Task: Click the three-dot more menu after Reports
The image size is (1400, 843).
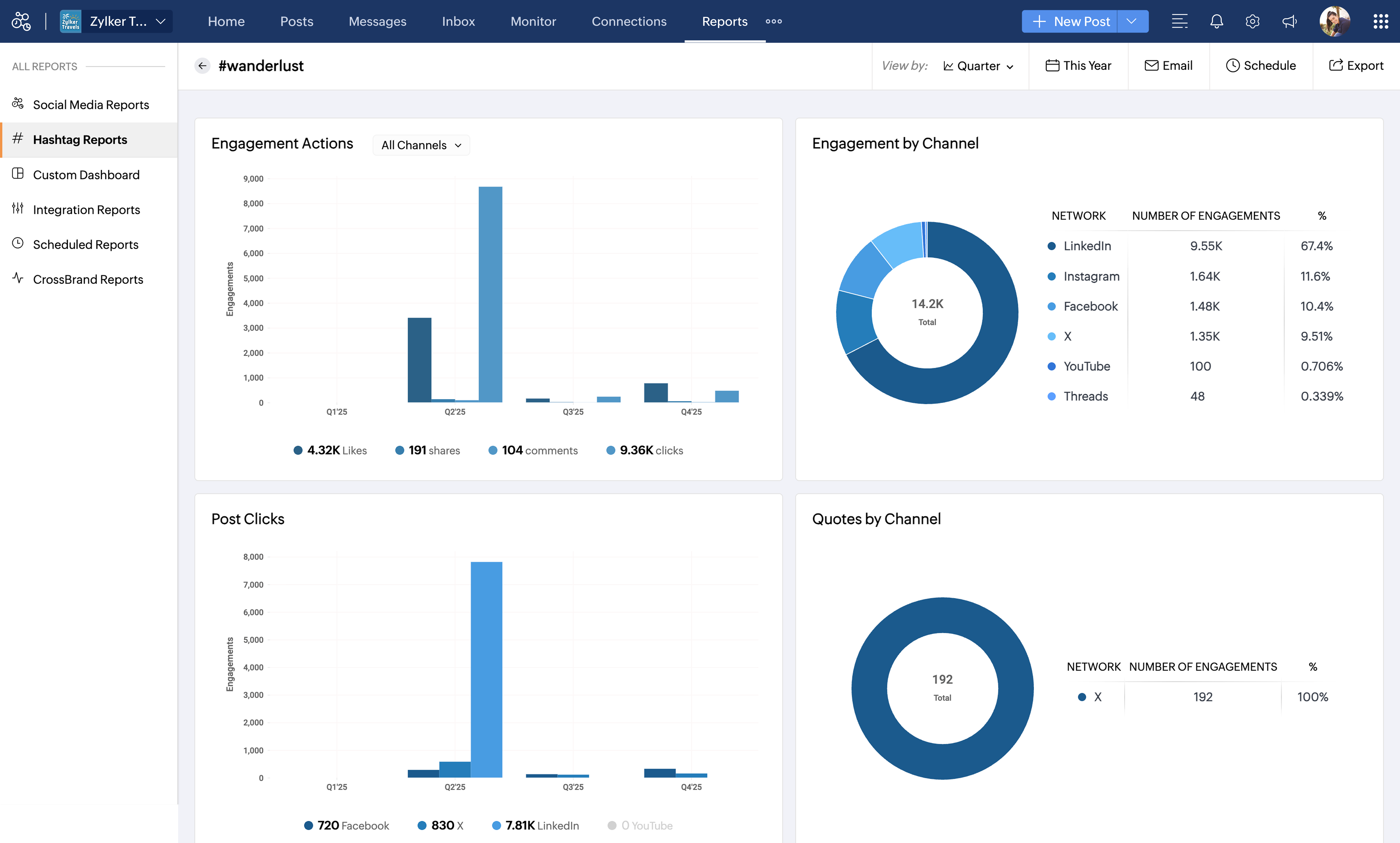Action: point(774,22)
